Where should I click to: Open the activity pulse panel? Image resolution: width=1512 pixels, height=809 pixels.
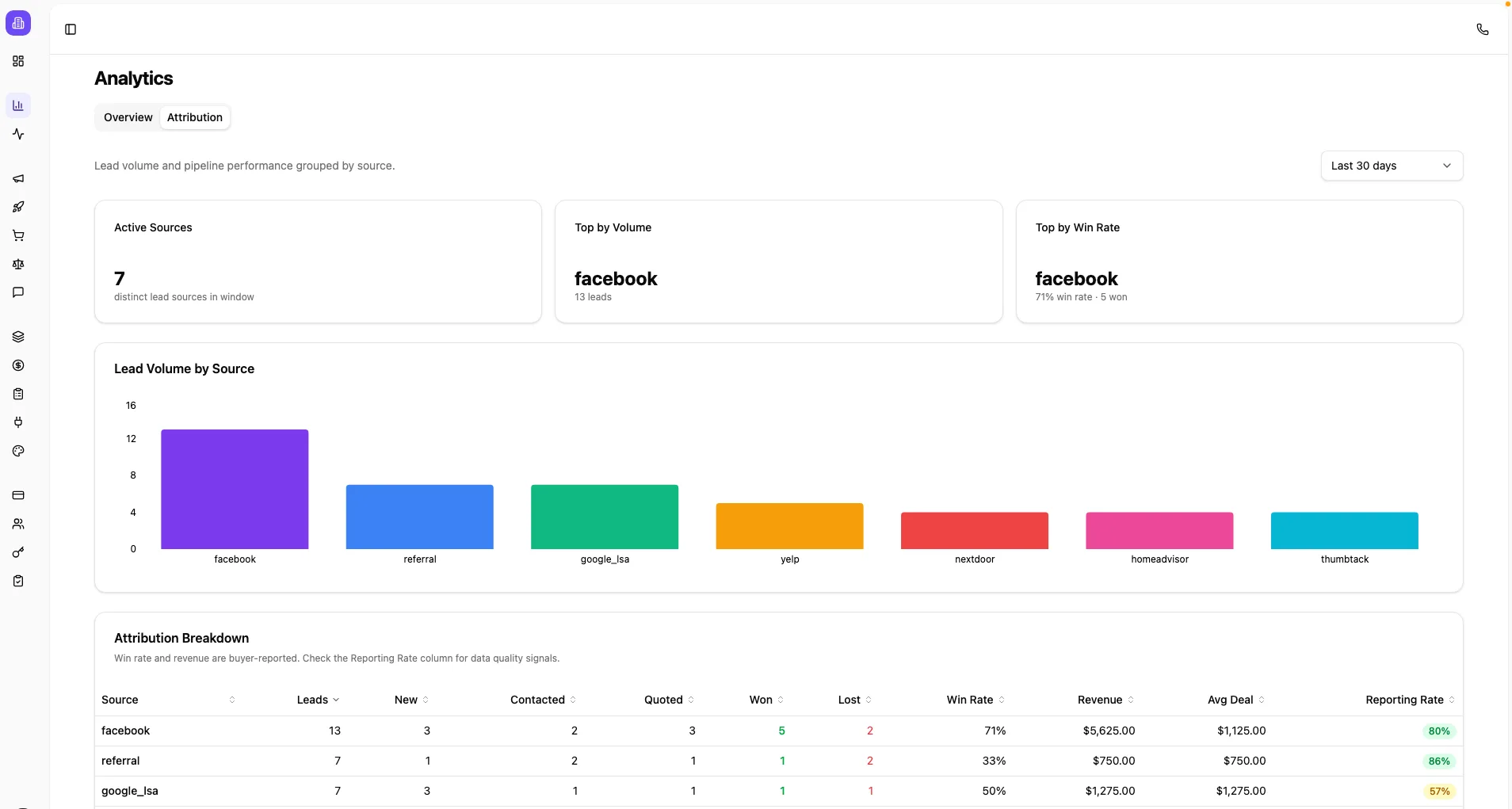[18, 134]
